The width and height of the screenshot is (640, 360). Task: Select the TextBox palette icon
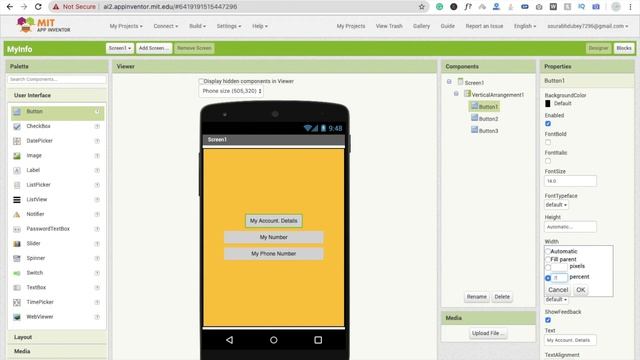coord(17,288)
